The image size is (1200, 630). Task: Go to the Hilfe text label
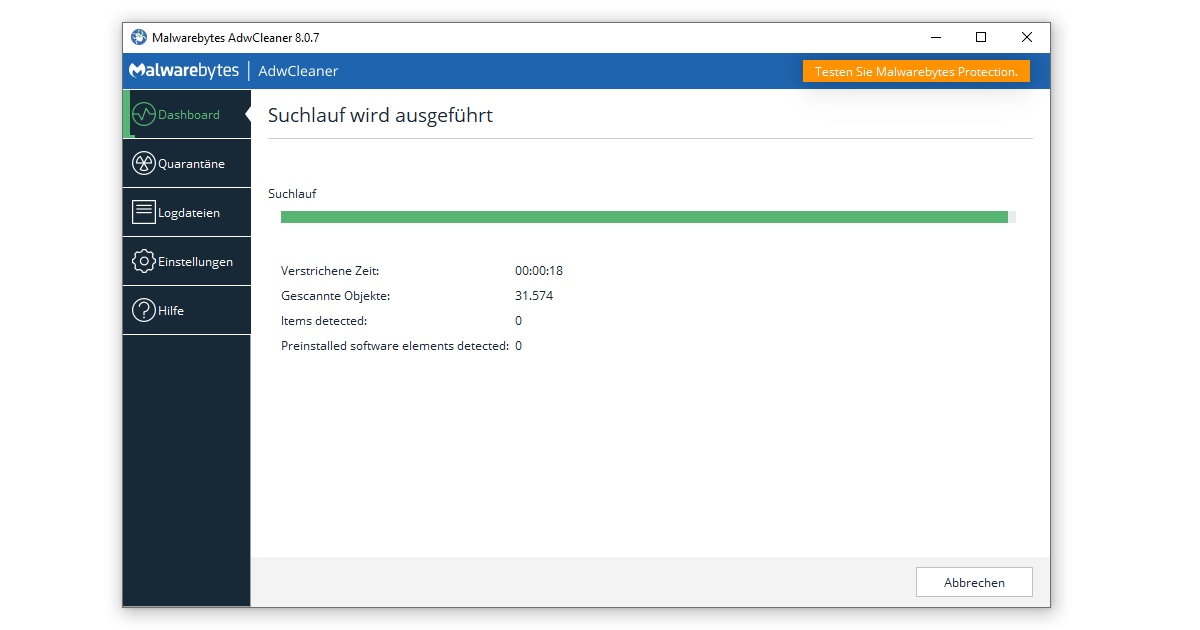171,311
